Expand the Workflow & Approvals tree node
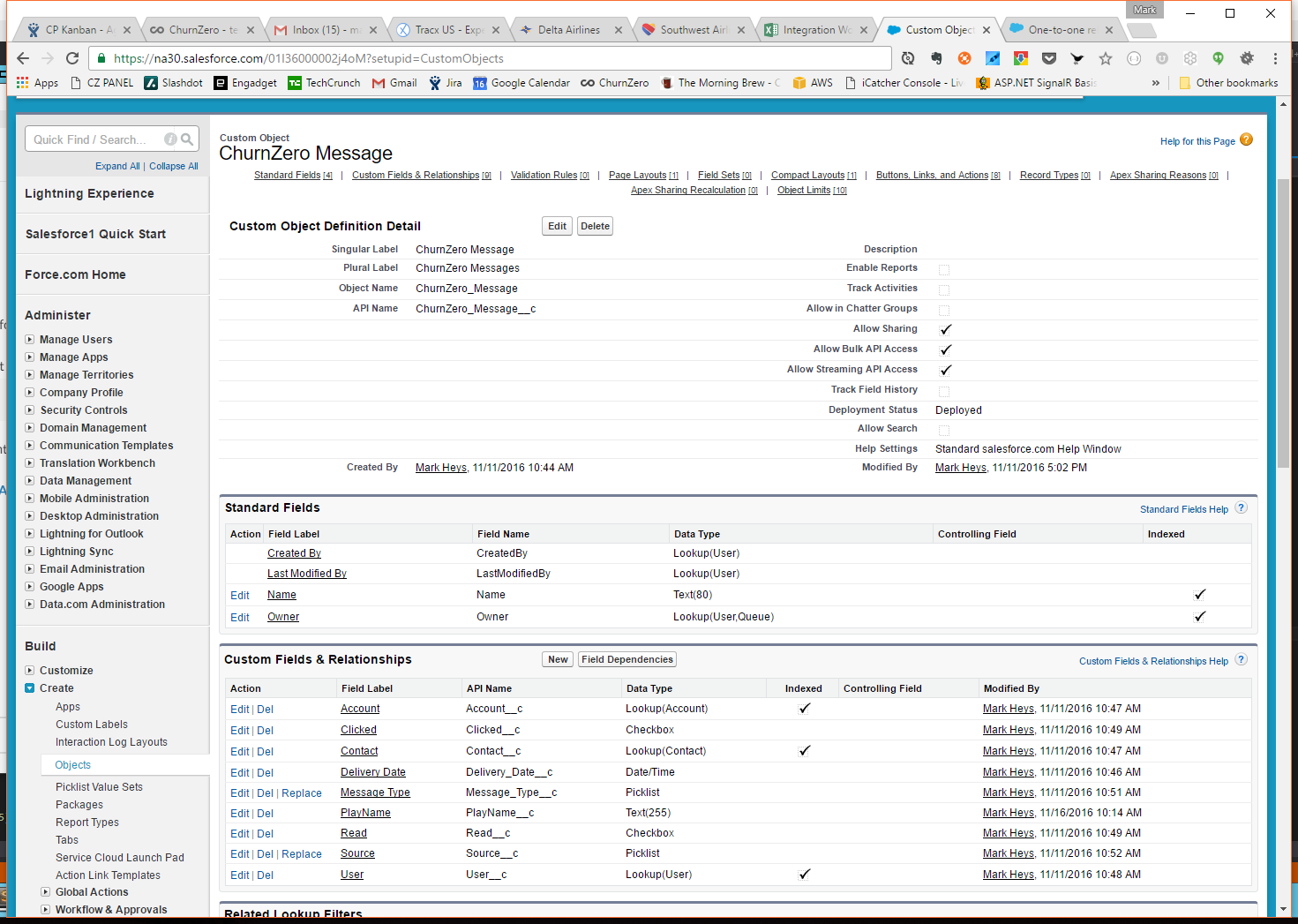 tap(46, 909)
